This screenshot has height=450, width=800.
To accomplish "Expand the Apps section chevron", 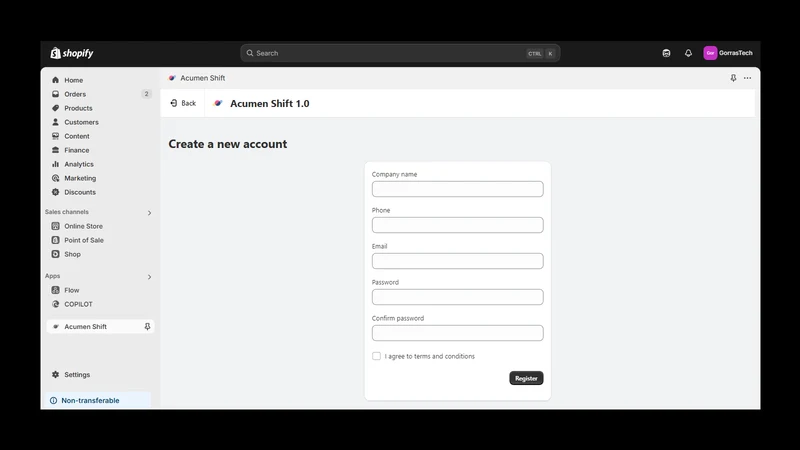I will point(149,277).
